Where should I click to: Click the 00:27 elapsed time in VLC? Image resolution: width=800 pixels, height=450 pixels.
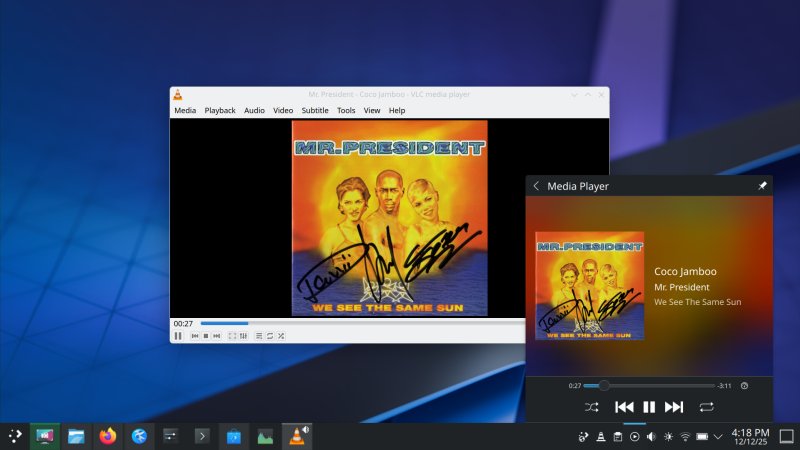[183, 323]
